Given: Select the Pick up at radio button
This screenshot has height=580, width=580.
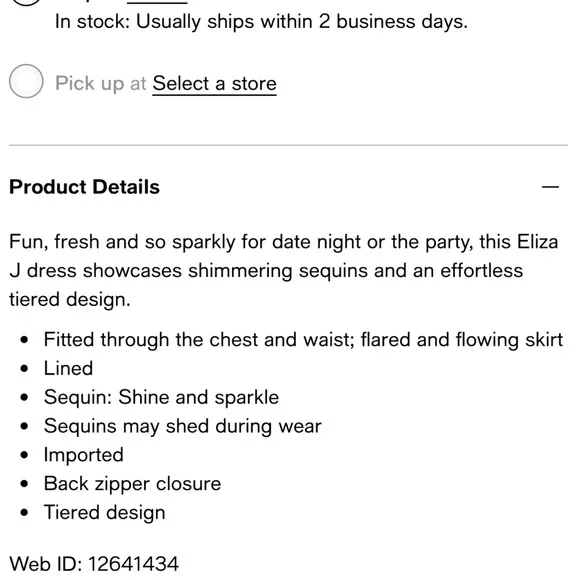Looking at the screenshot, I should coord(26,81).
